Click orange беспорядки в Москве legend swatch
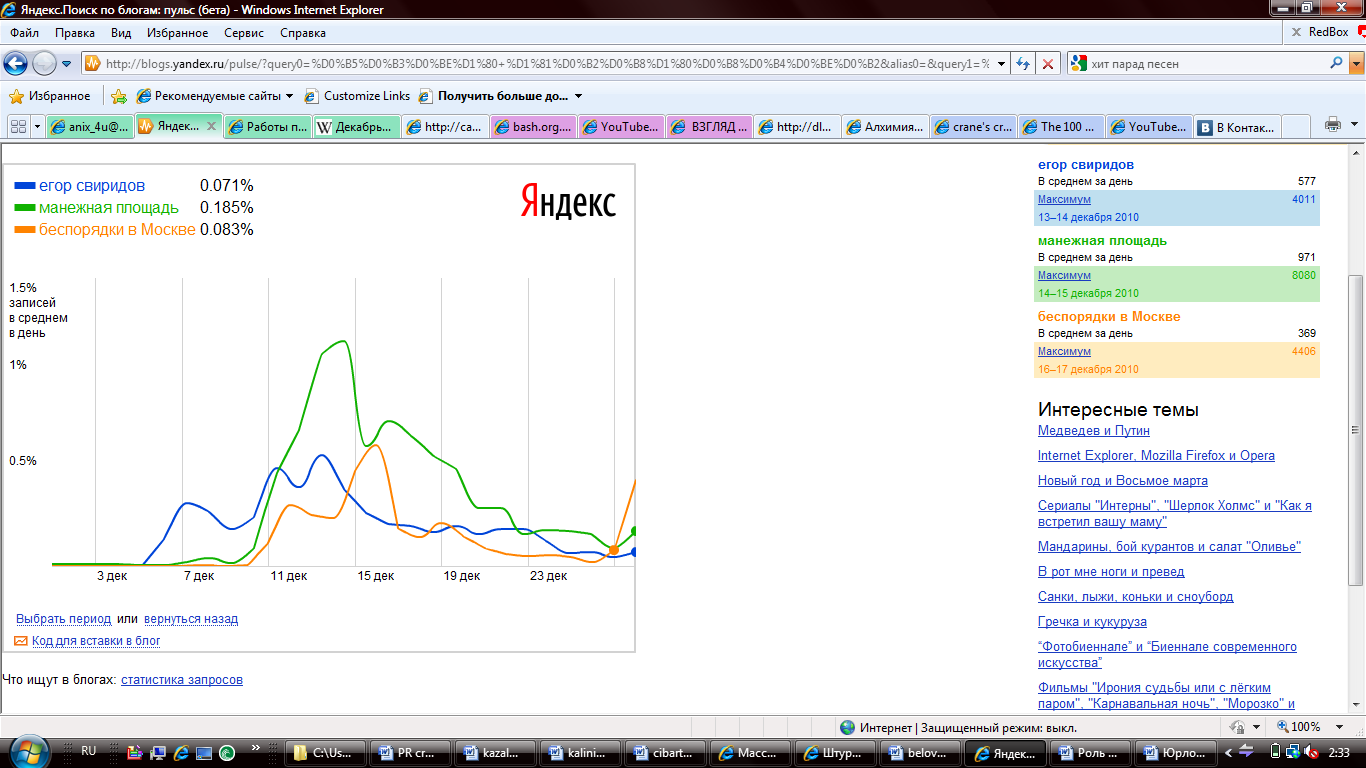The width and height of the screenshot is (1366, 768). pos(25,230)
